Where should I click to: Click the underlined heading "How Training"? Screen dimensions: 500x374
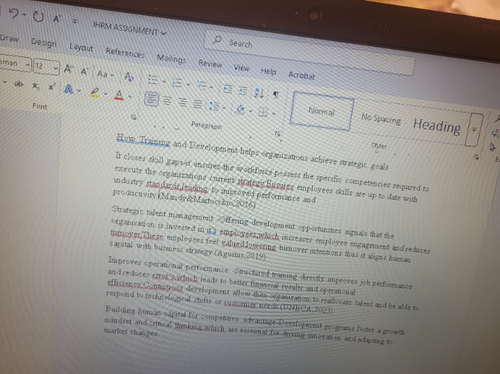pos(143,140)
